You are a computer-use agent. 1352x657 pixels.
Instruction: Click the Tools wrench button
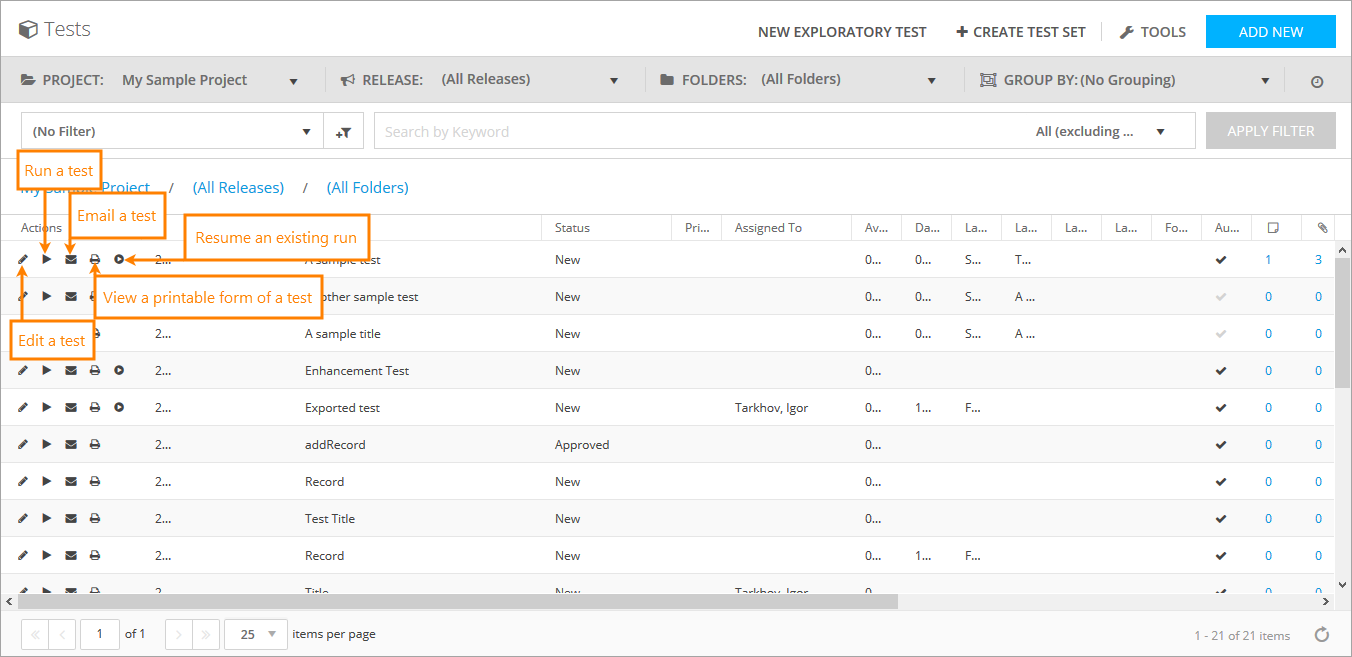1152,32
